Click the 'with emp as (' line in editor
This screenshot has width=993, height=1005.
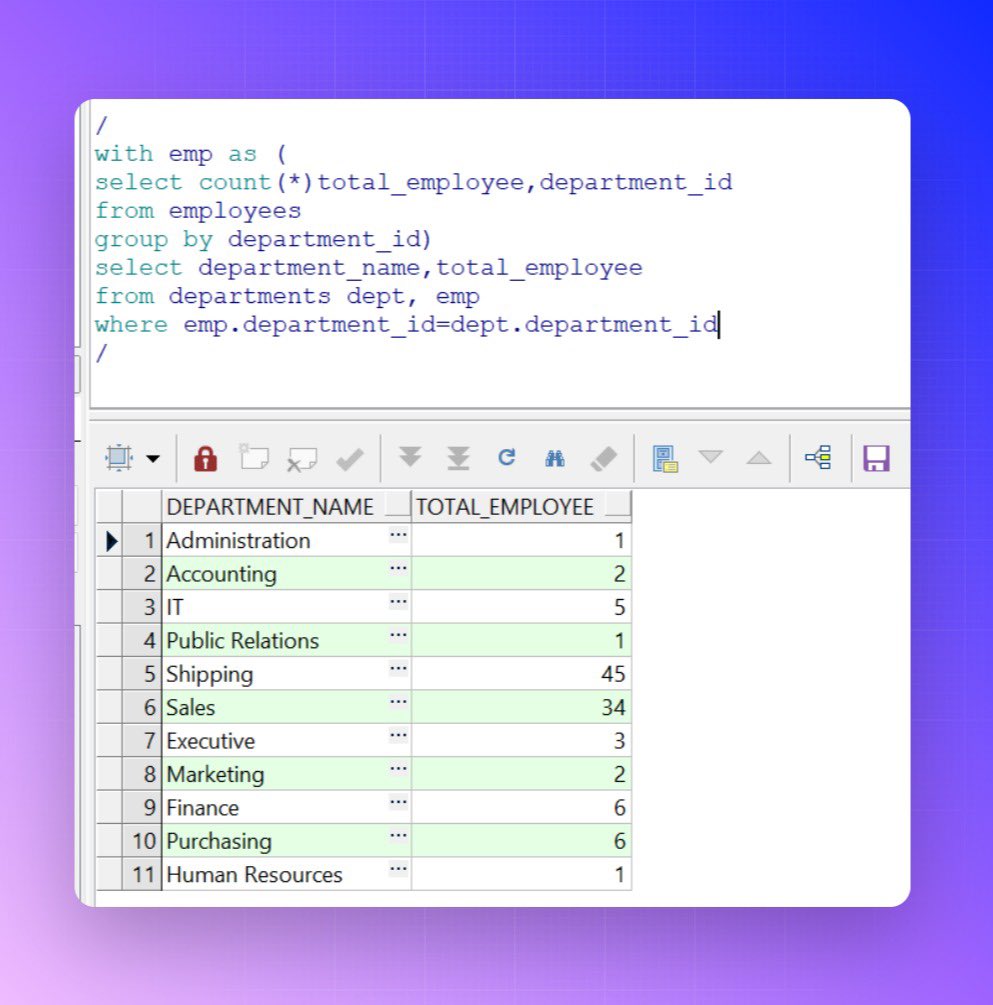click(190, 154)
